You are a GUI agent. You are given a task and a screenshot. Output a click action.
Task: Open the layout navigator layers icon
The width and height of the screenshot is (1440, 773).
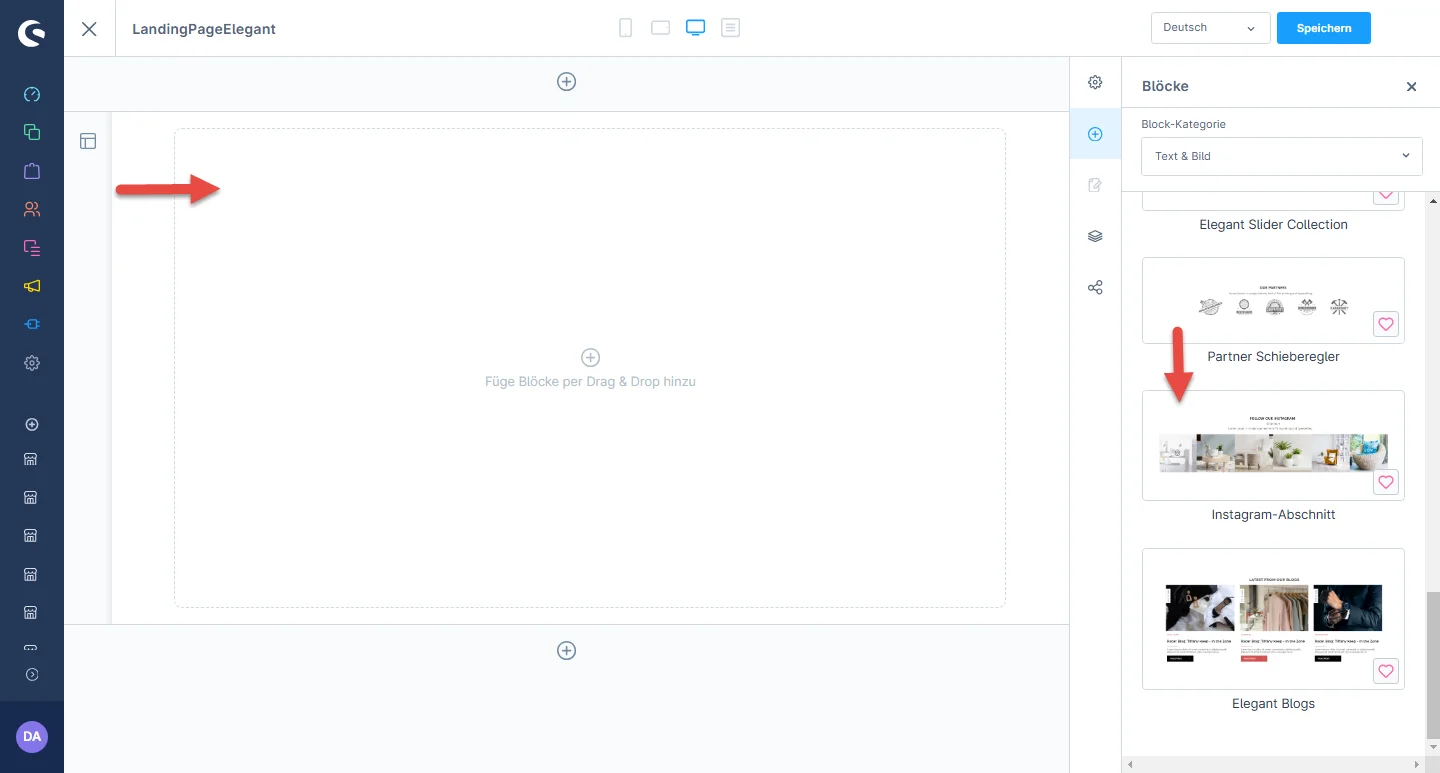coord(1095,236)
